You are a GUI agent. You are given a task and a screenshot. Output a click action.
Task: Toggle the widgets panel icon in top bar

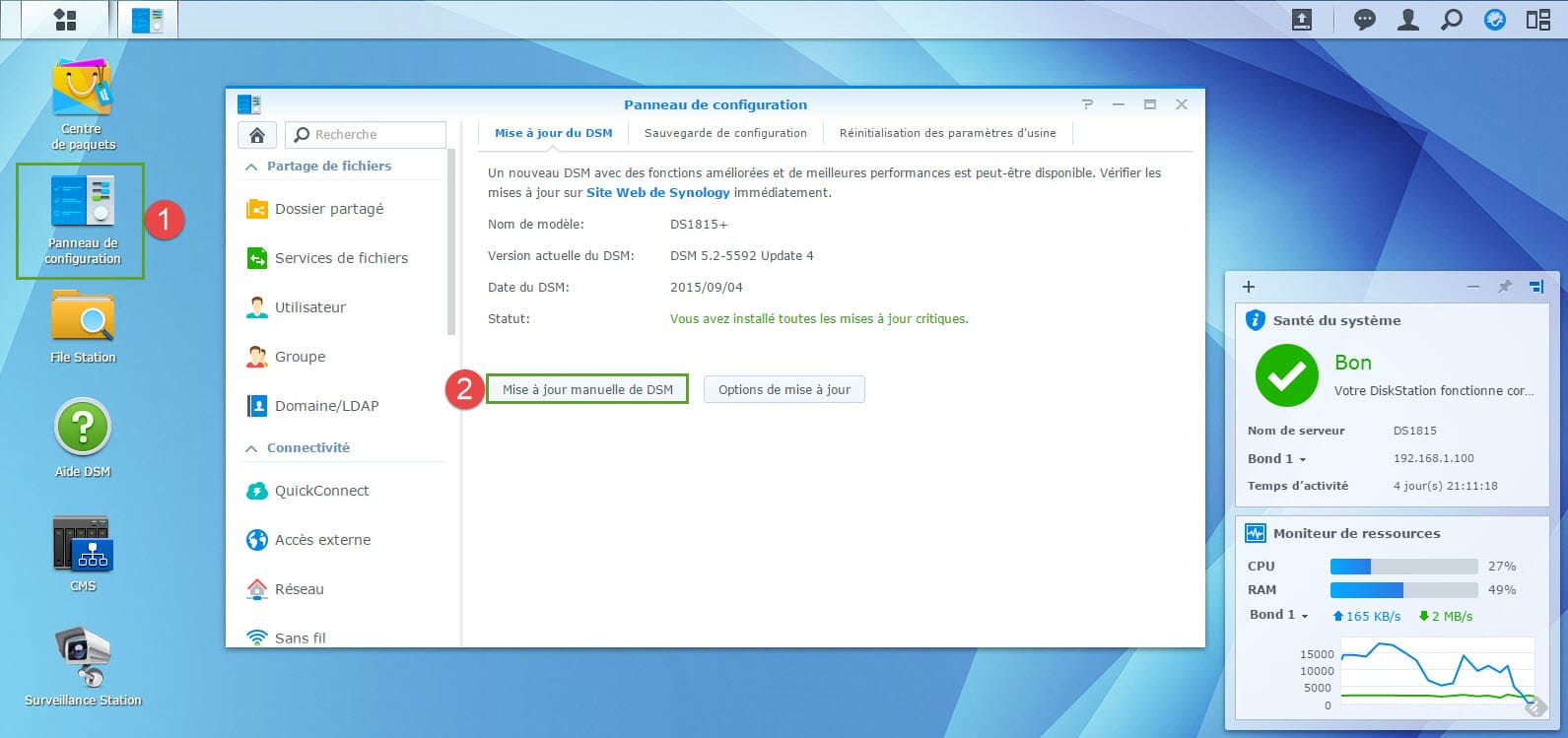1538,20
